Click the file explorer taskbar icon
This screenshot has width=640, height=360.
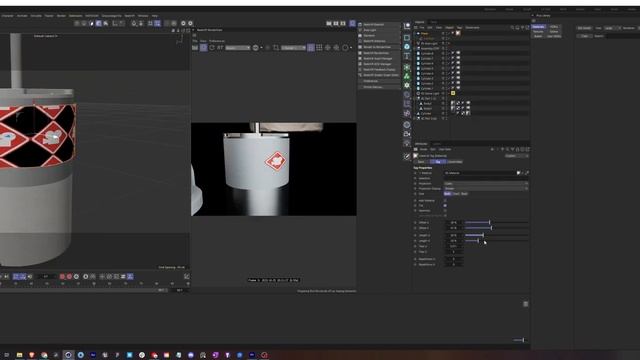19,355
